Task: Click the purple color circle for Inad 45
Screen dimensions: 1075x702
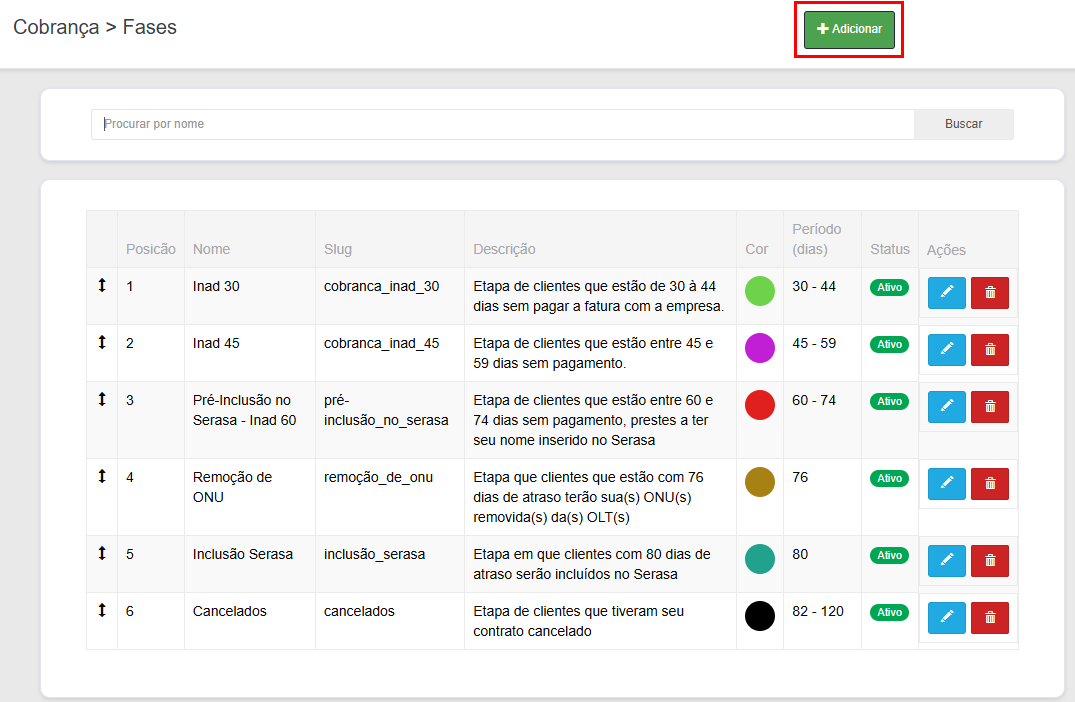Action: [x=760, y=348]
